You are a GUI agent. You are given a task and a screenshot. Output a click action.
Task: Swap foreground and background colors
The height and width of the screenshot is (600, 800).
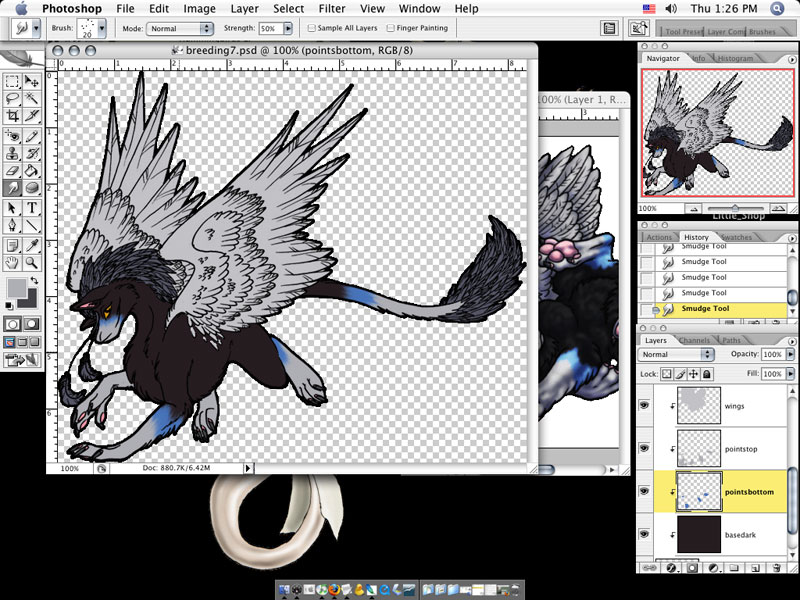(x=34, y=280)
